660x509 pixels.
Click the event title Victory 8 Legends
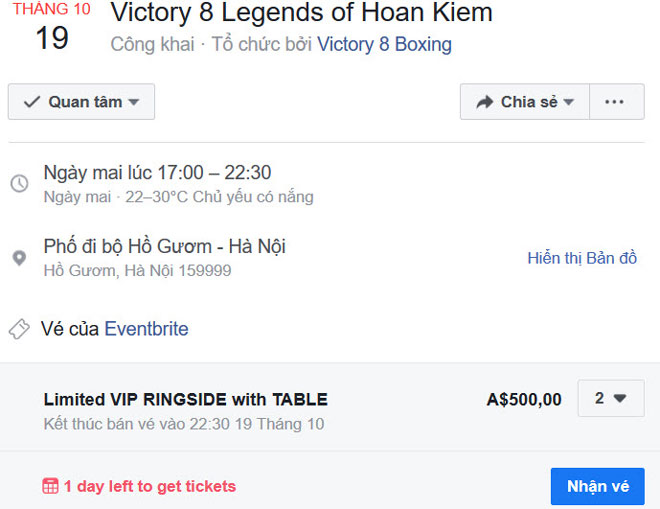click(x=301, y=14)
